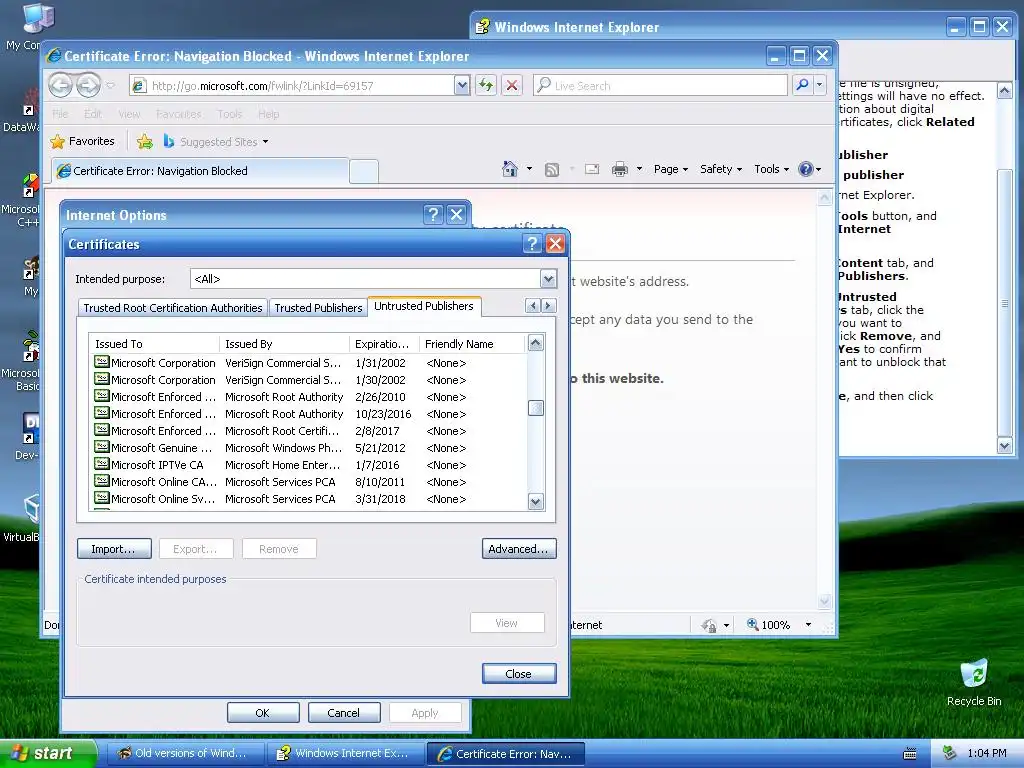Viewport: 1024px width, 768px height.
Task: Select certificate row expiring 1/31/2002
Action: (307, 363)
